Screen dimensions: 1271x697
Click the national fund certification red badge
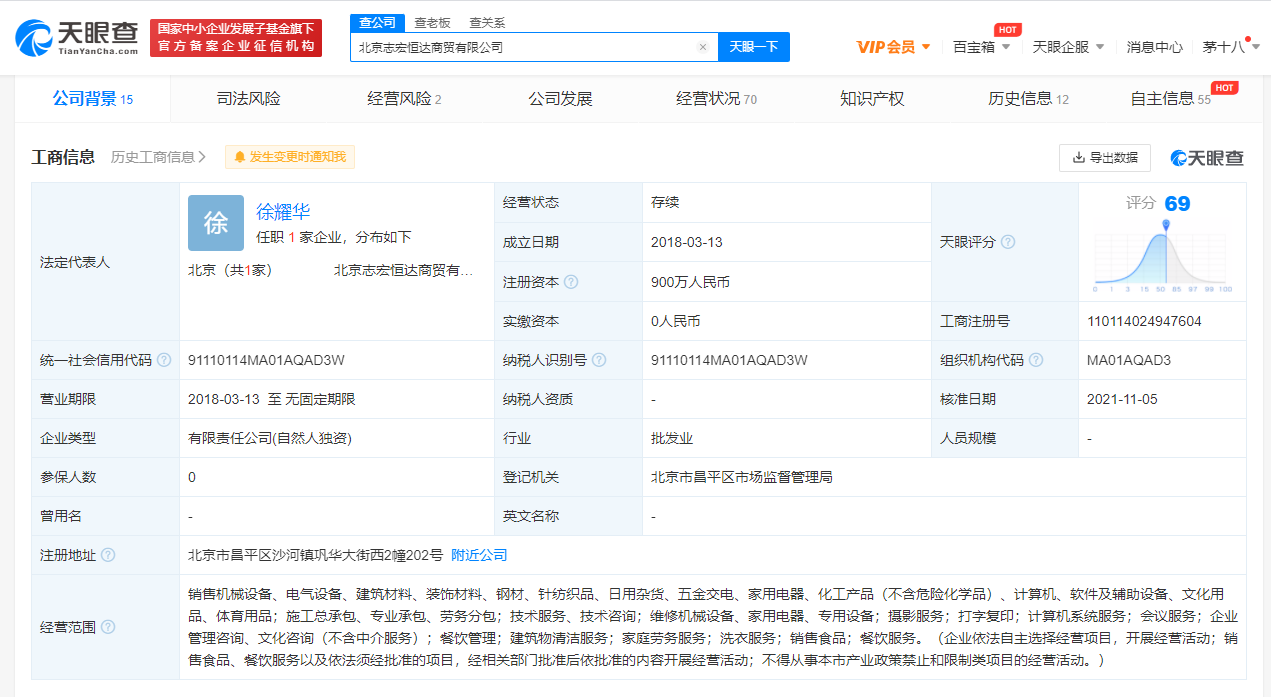[236, 37]
